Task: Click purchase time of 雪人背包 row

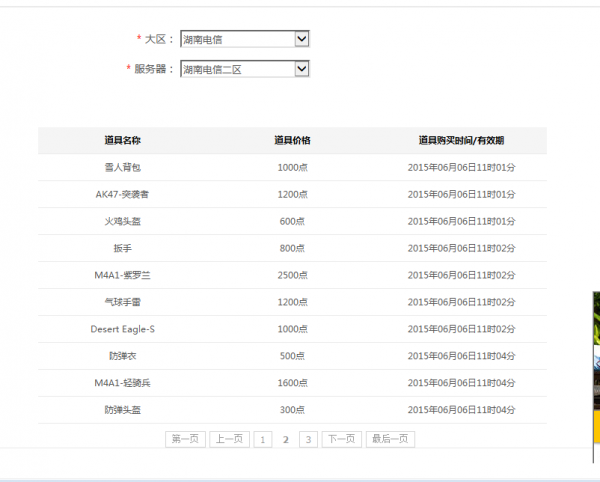Action: tap(461, 167)
